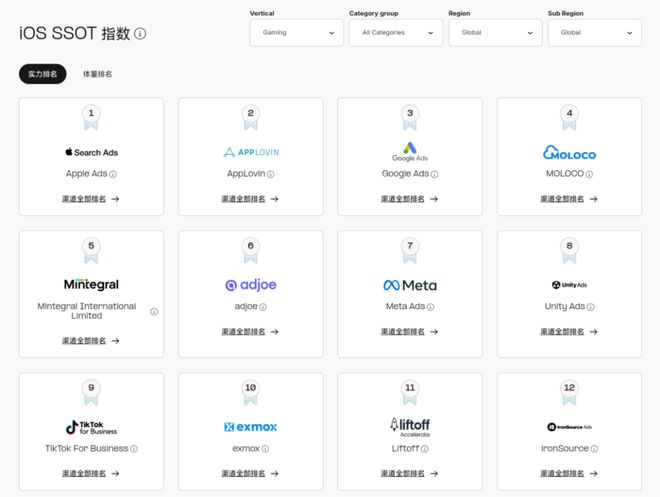660x497 pixels.
Task: Click info icon beside Liftoff name
Action: [425, 449]
